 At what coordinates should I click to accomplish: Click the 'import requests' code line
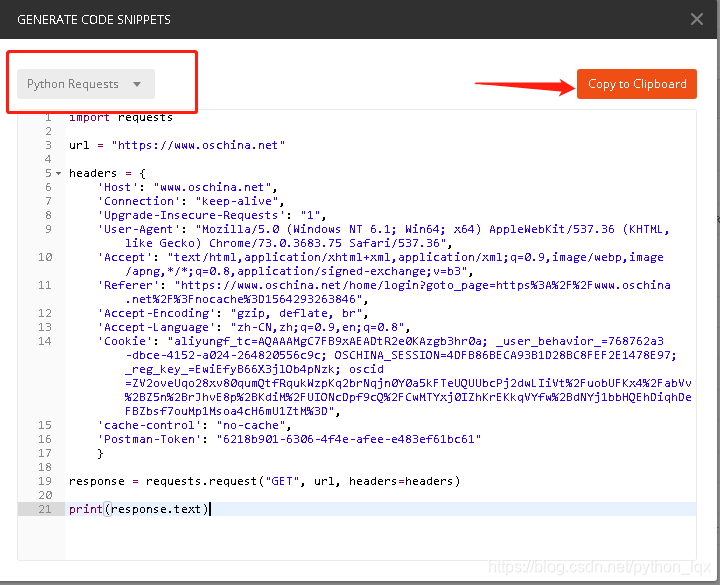pyautogui.click(x=121, y=118)
